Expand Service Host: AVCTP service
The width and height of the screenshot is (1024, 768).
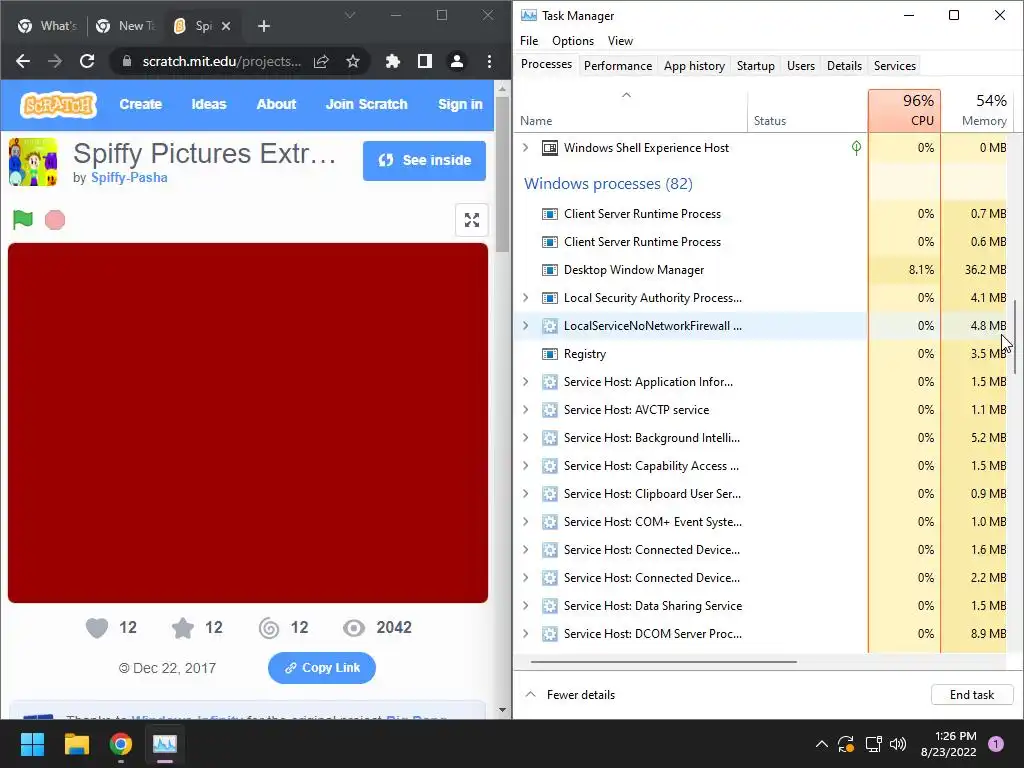pyautogui.click(x=526, y=409)
